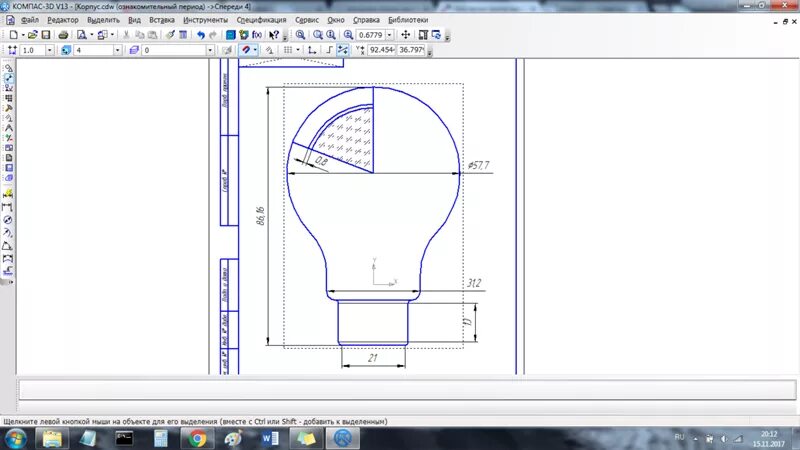Click the zoom scale field 0.6779
800x450 pixels.
coord(371,35)
